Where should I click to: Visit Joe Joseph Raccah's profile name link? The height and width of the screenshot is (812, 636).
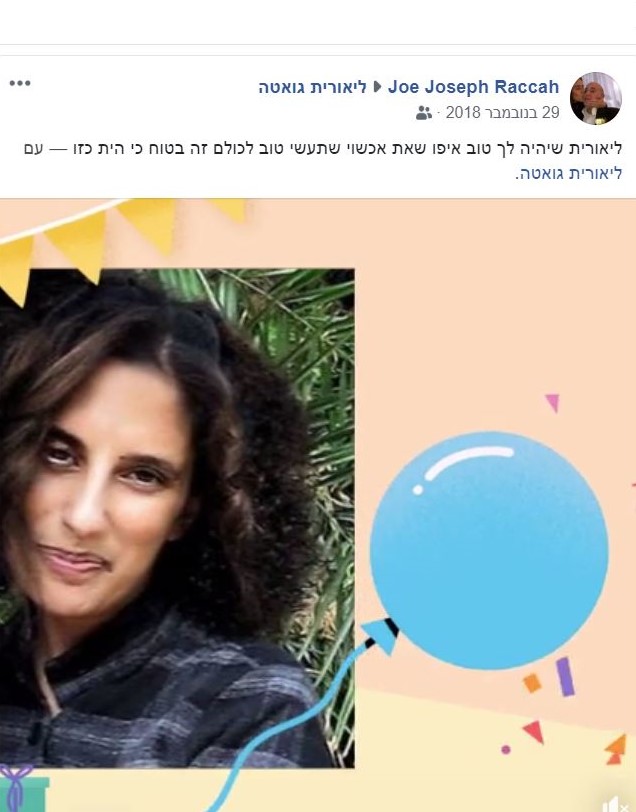point(473,86)
